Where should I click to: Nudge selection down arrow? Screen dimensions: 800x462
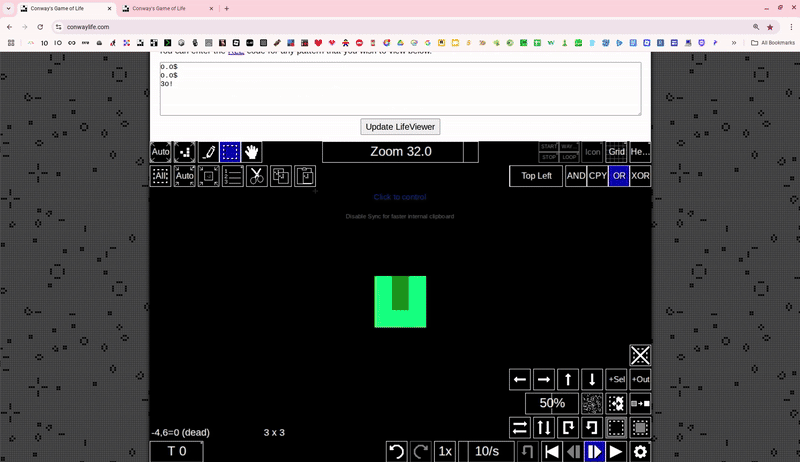(592, 379)
